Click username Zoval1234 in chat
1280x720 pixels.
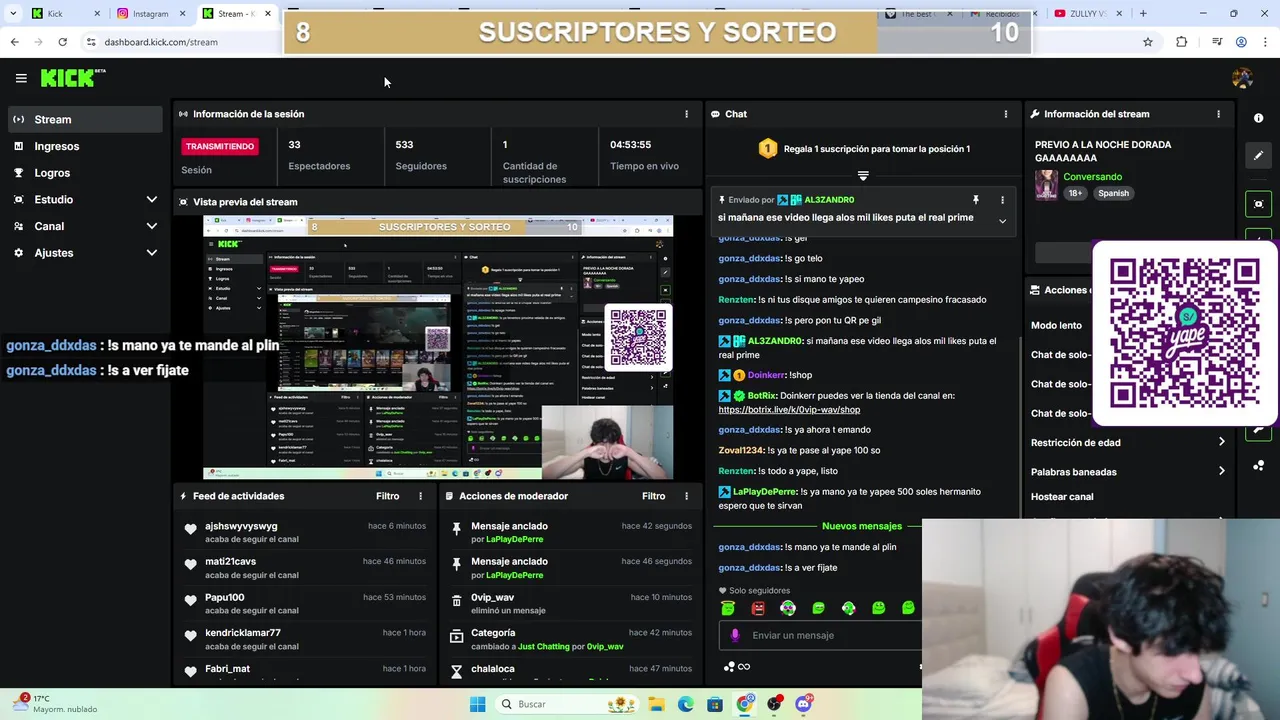(741, 450)
